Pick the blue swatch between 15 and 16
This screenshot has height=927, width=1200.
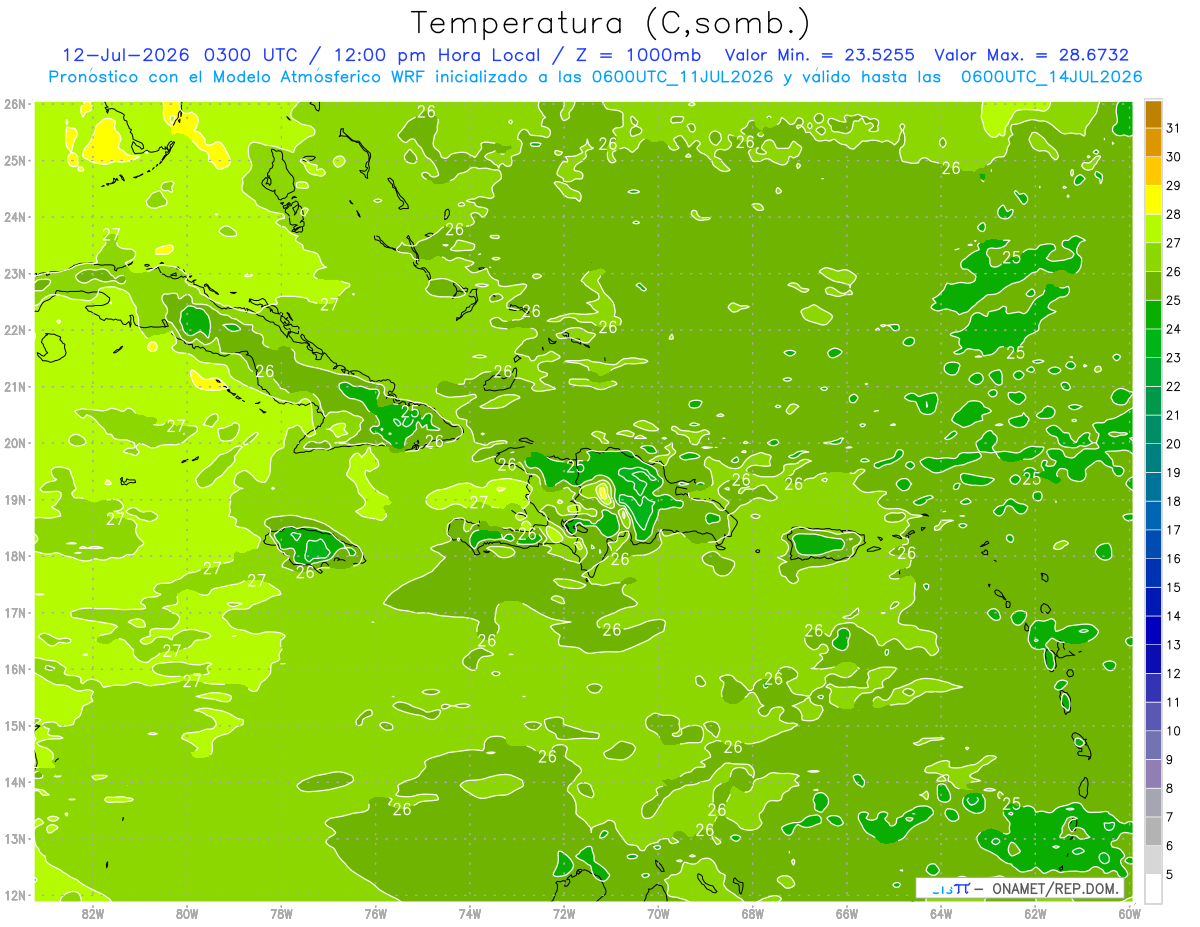(1154, 573)
